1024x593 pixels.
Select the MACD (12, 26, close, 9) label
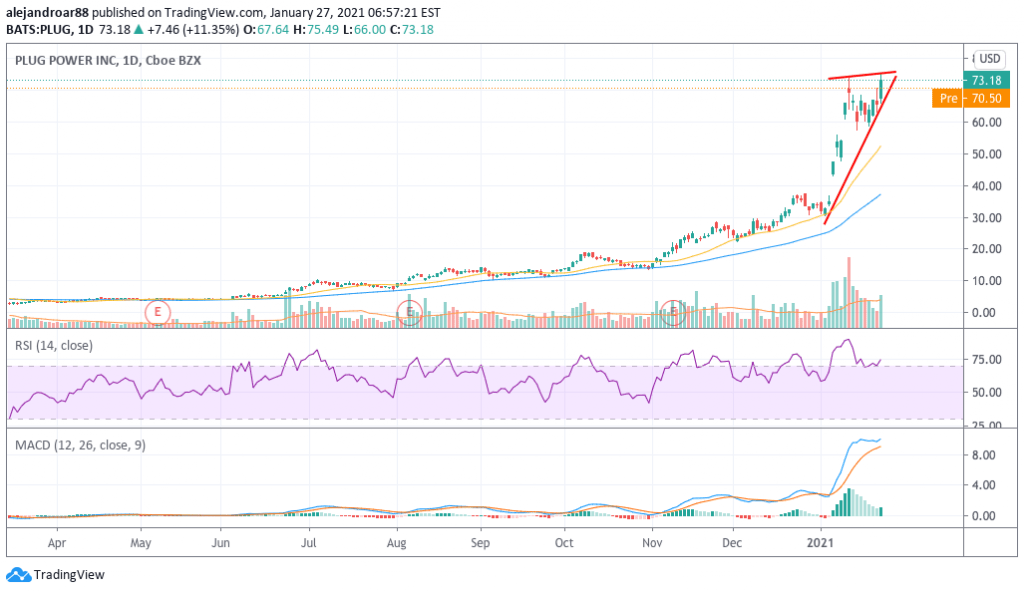point(80,445)
